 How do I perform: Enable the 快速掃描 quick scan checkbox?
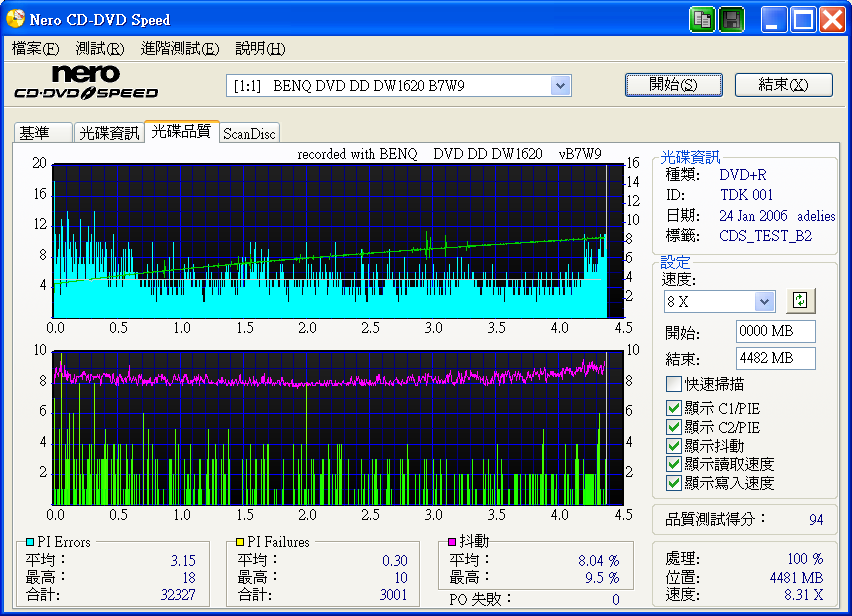673,384
